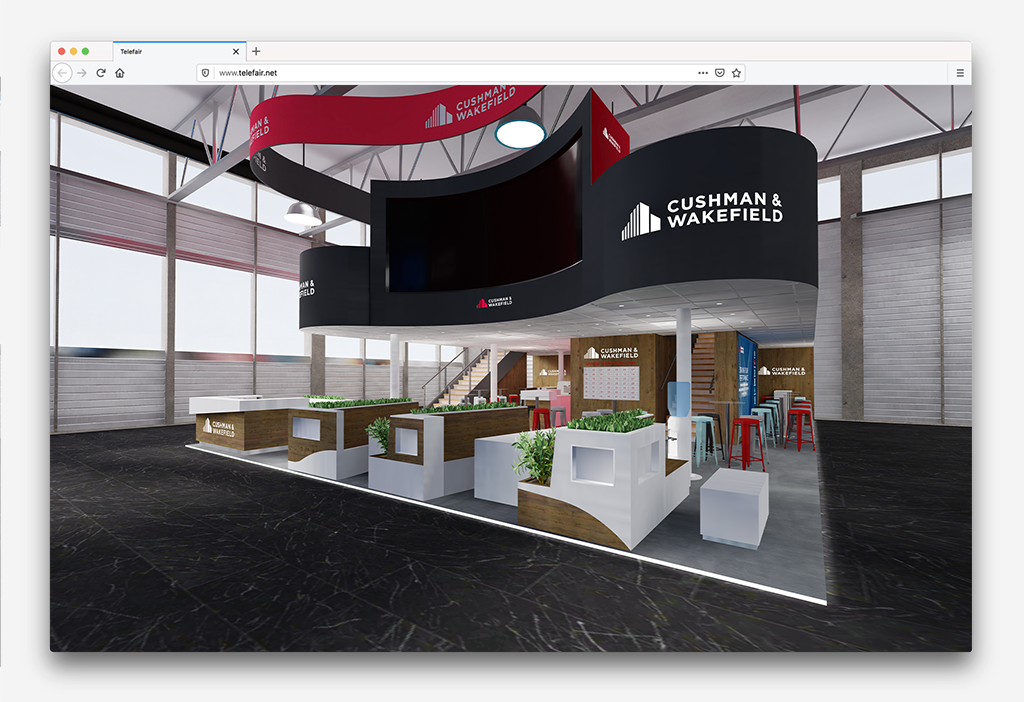Click the wooden reception desk logo

pyautogui.click(x=219, y=428)
